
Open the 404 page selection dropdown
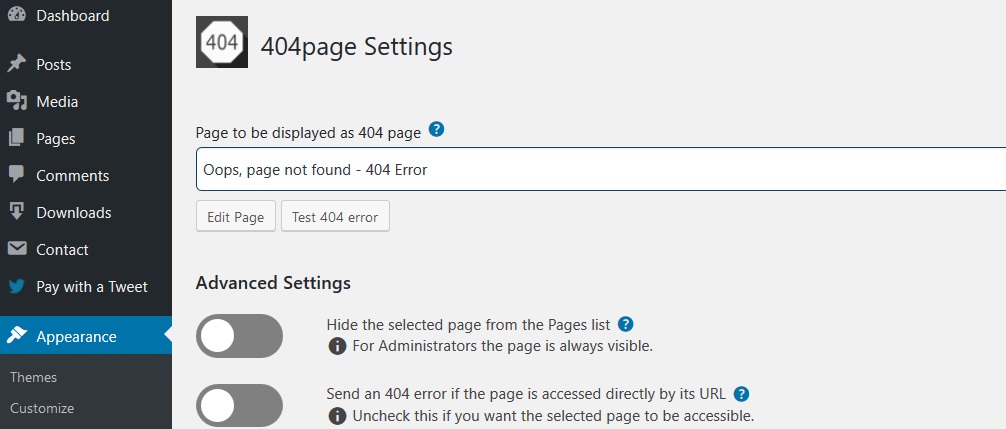(601, 169)
